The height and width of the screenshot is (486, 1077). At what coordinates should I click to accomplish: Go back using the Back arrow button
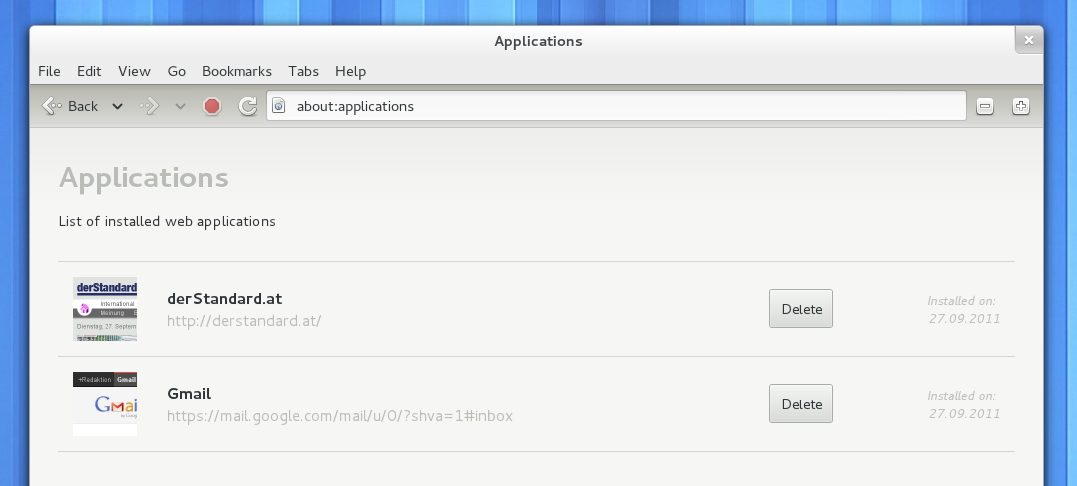[69, 106]
